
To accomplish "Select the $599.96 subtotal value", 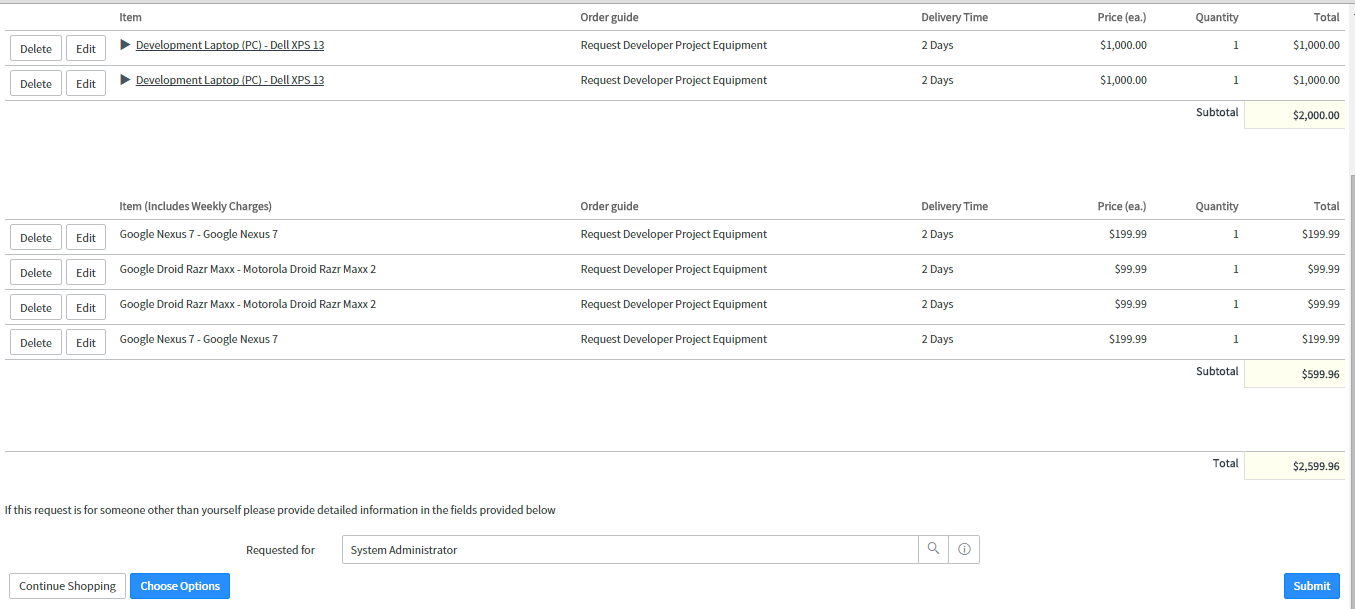I will (1320, 375).
